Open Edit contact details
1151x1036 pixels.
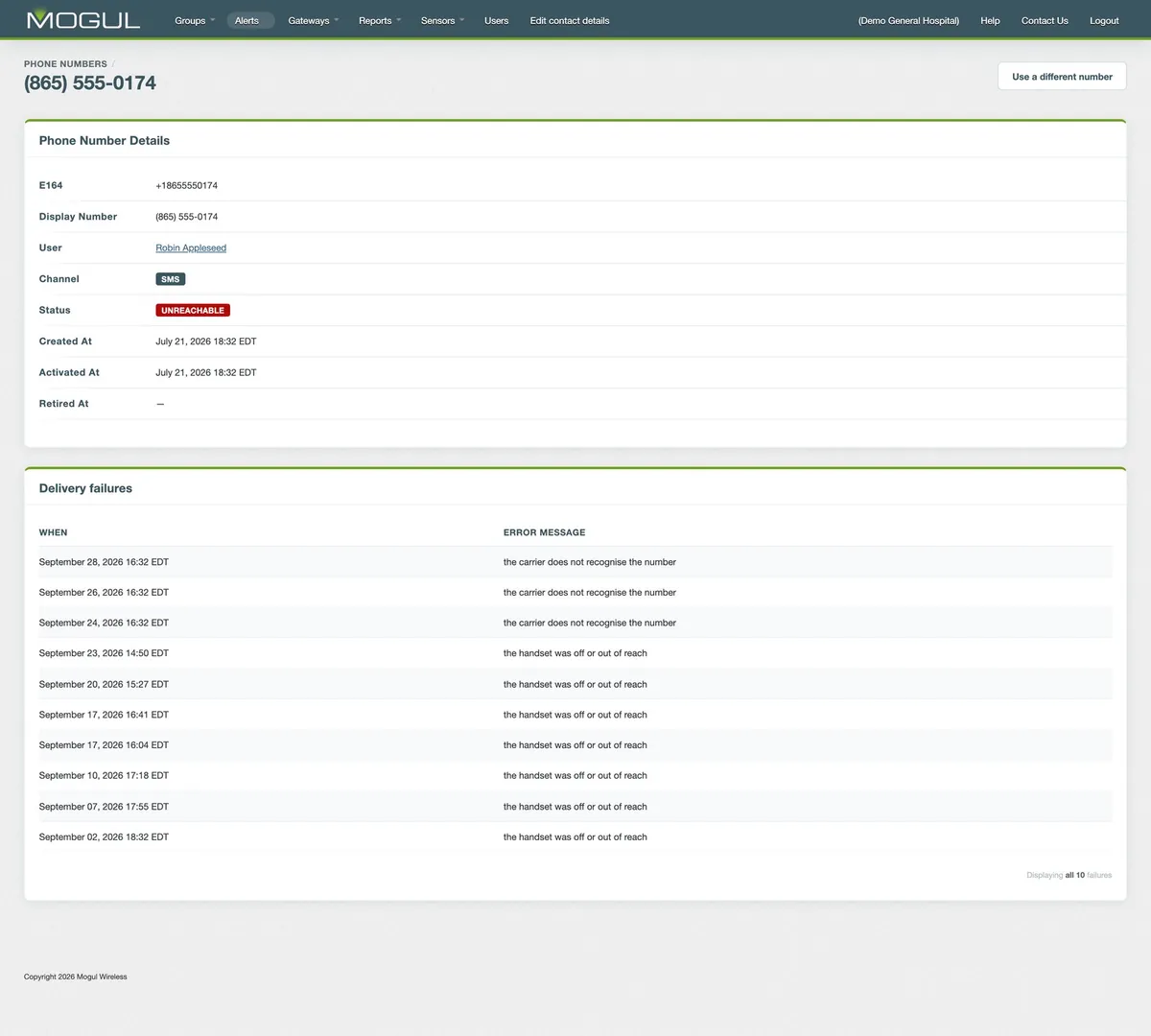click(x=570, y=20)
